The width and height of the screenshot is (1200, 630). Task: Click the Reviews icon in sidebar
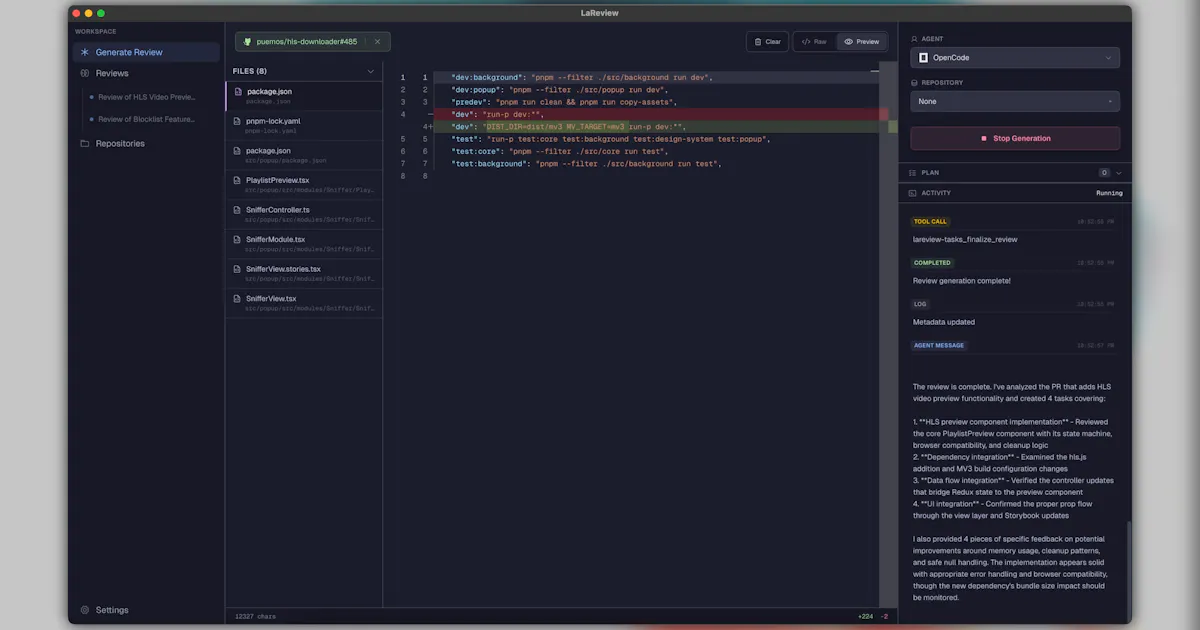pos(85,73)
